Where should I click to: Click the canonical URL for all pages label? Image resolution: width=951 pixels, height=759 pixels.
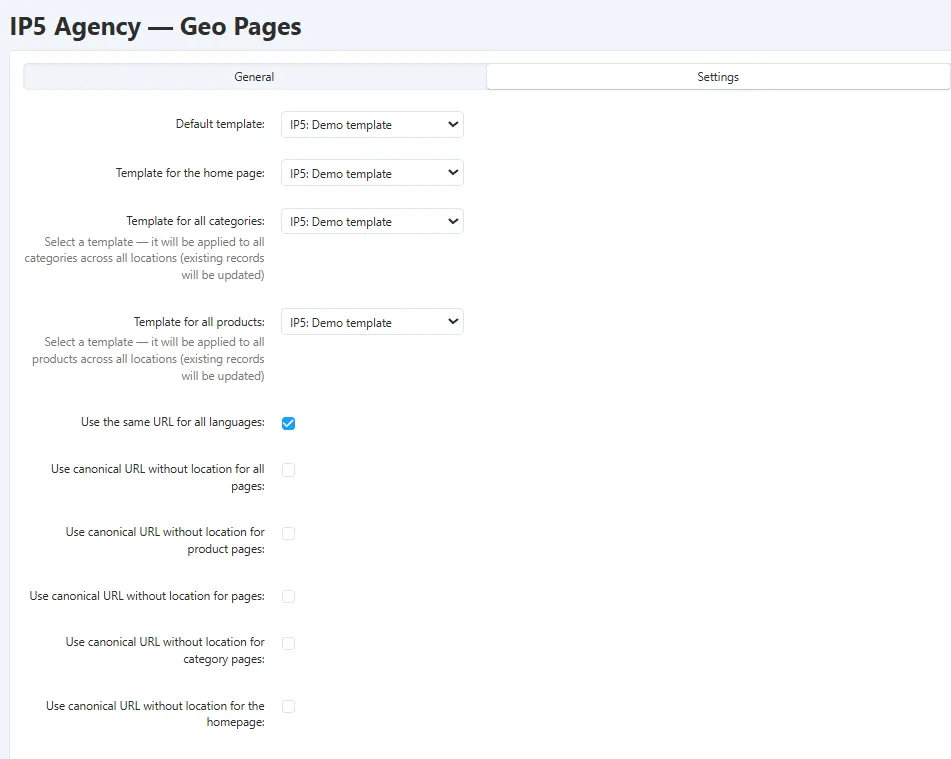coord(158,477)
